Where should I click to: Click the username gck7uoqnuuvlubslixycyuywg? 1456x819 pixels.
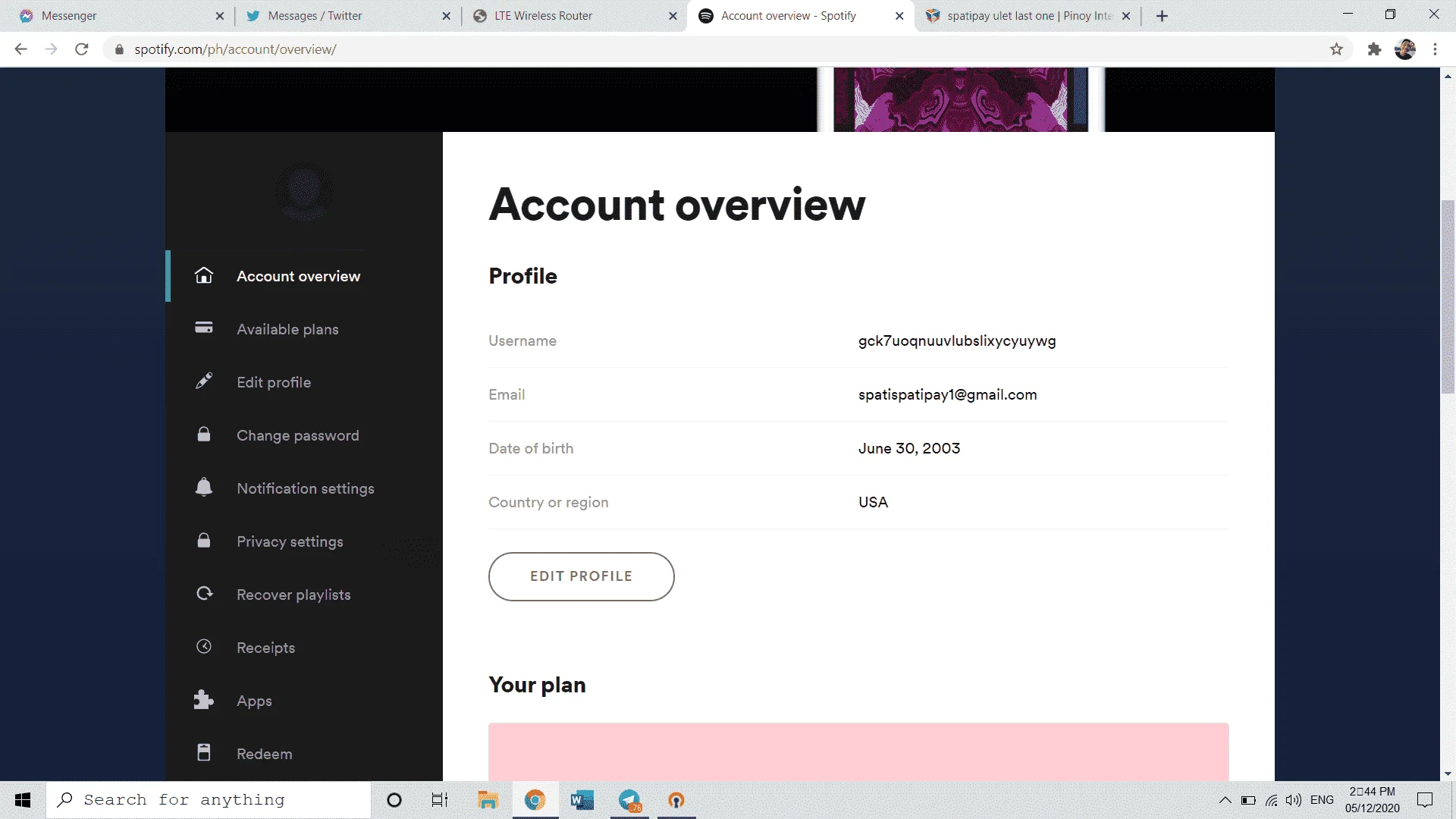click(x=957, y=340)
